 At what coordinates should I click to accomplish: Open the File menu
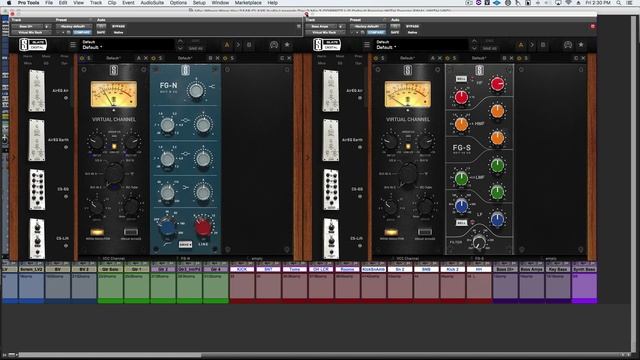pyautogui.click(x=49, y=3)
